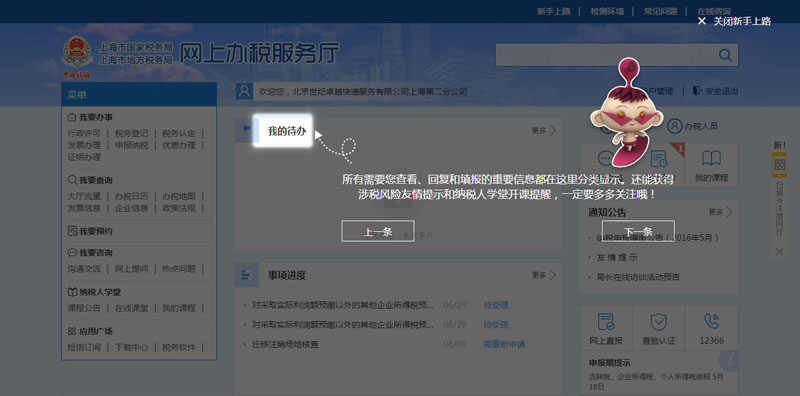Click the 我的待办 flag icon
800x396 pixels.
pos(246,131)
